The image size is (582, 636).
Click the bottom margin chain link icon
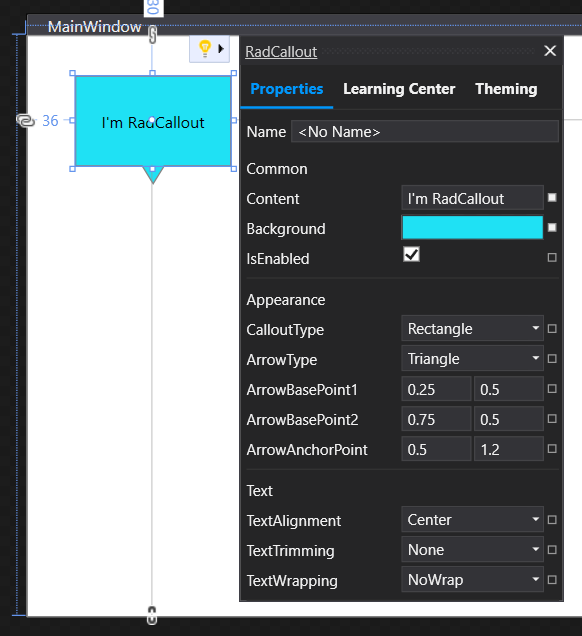click(152, 615)
